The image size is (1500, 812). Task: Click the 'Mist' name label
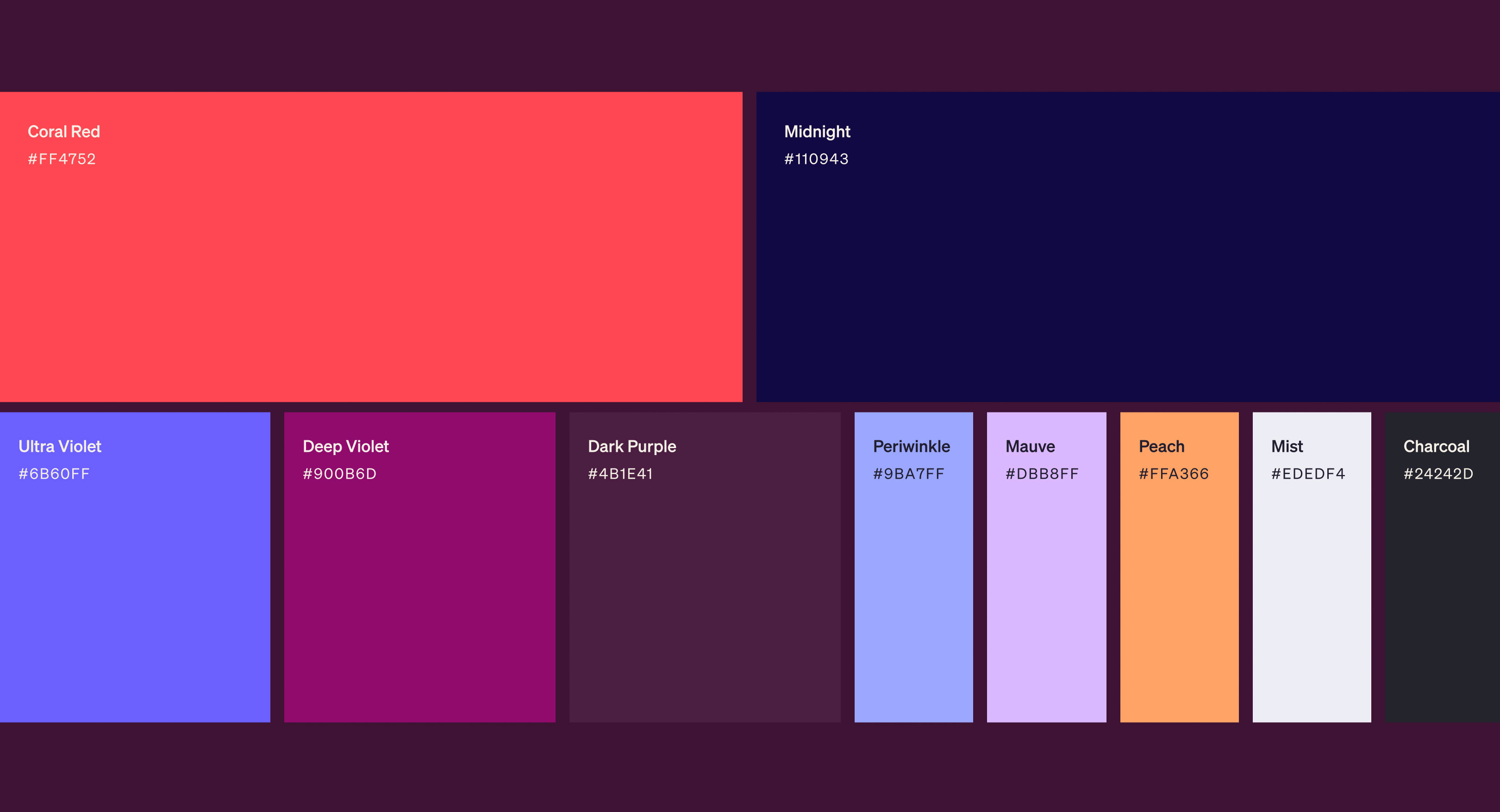pyautogui.click(x=1287, y=446)
